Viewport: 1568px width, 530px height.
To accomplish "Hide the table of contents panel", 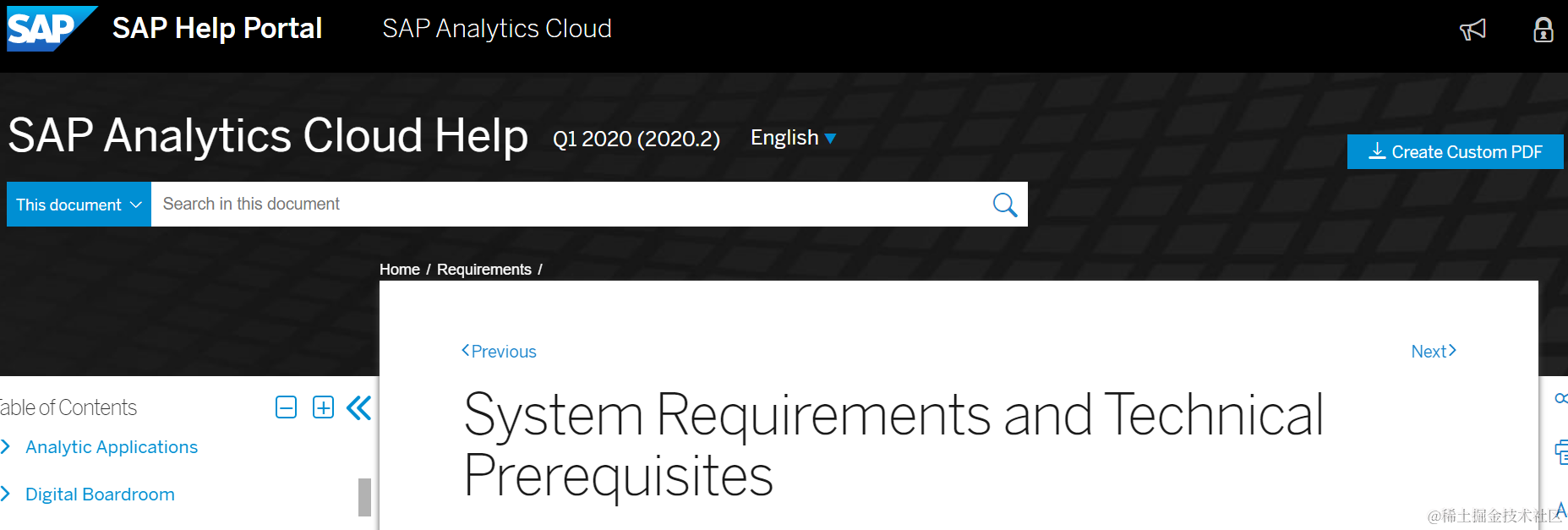I will coord(359,407).
